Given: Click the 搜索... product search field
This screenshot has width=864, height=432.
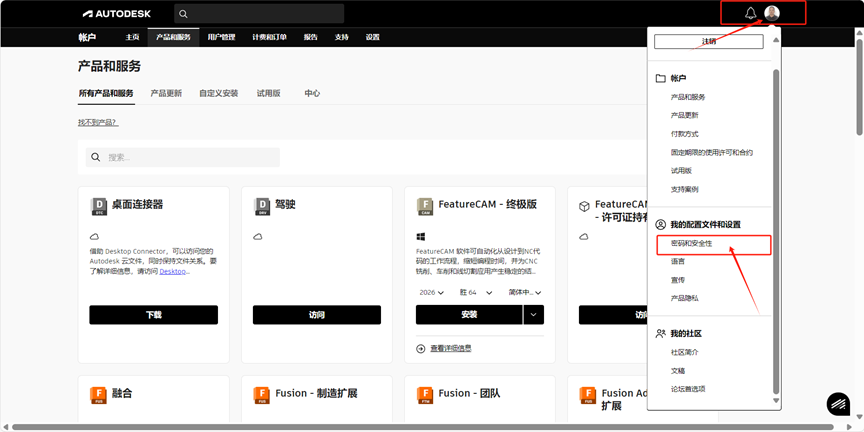Looking at the screenshot, I should tap(182, 157).
